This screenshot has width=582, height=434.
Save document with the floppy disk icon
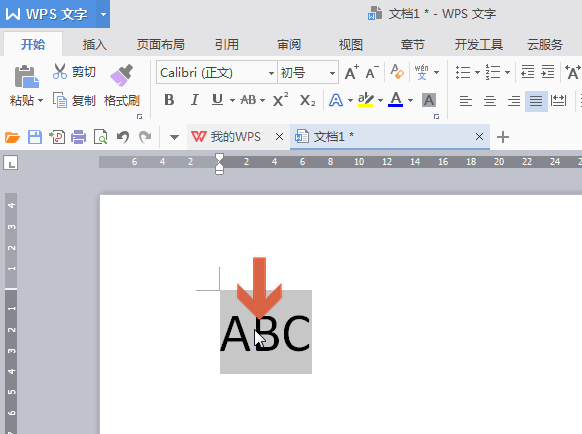point(35,137)
